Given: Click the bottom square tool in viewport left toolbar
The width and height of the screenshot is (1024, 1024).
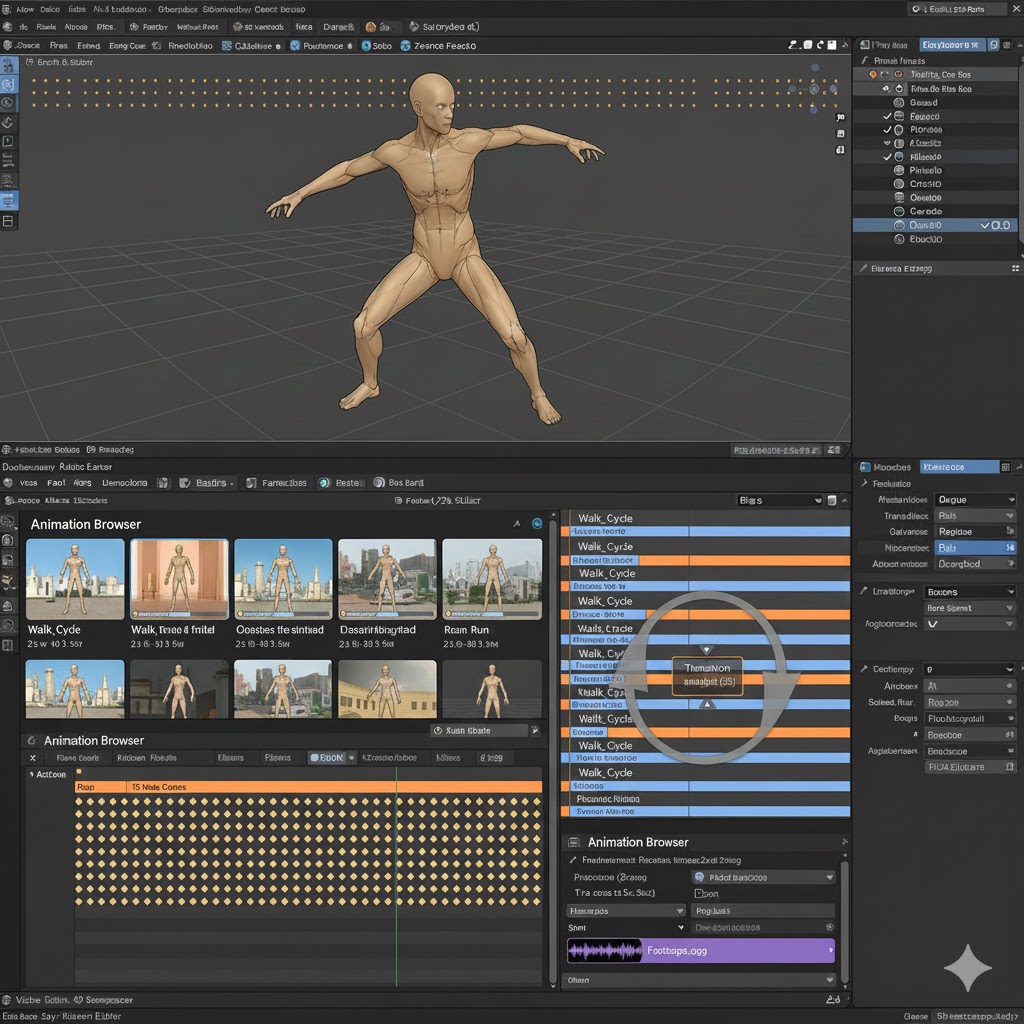Looking at the screenshot, I should 8,221.
